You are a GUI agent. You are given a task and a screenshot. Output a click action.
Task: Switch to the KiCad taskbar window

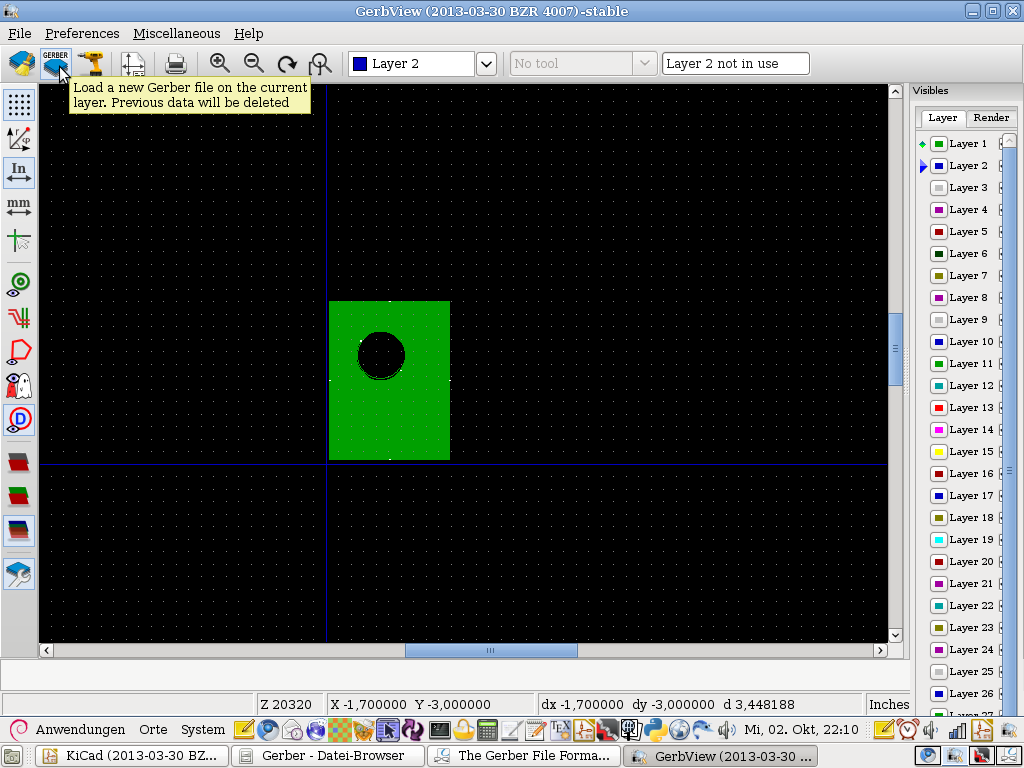132,756
